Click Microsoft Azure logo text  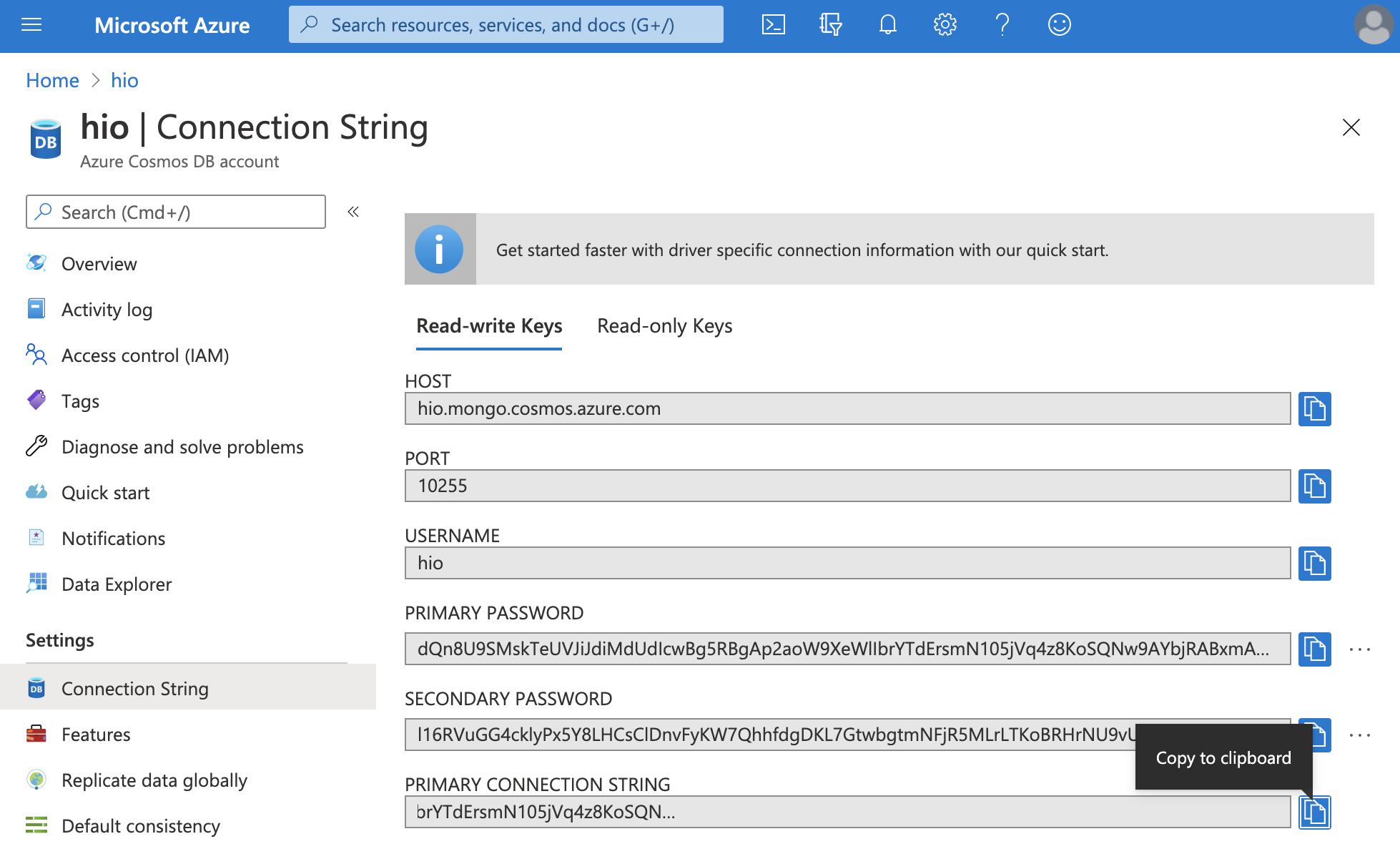click(172, 25)
